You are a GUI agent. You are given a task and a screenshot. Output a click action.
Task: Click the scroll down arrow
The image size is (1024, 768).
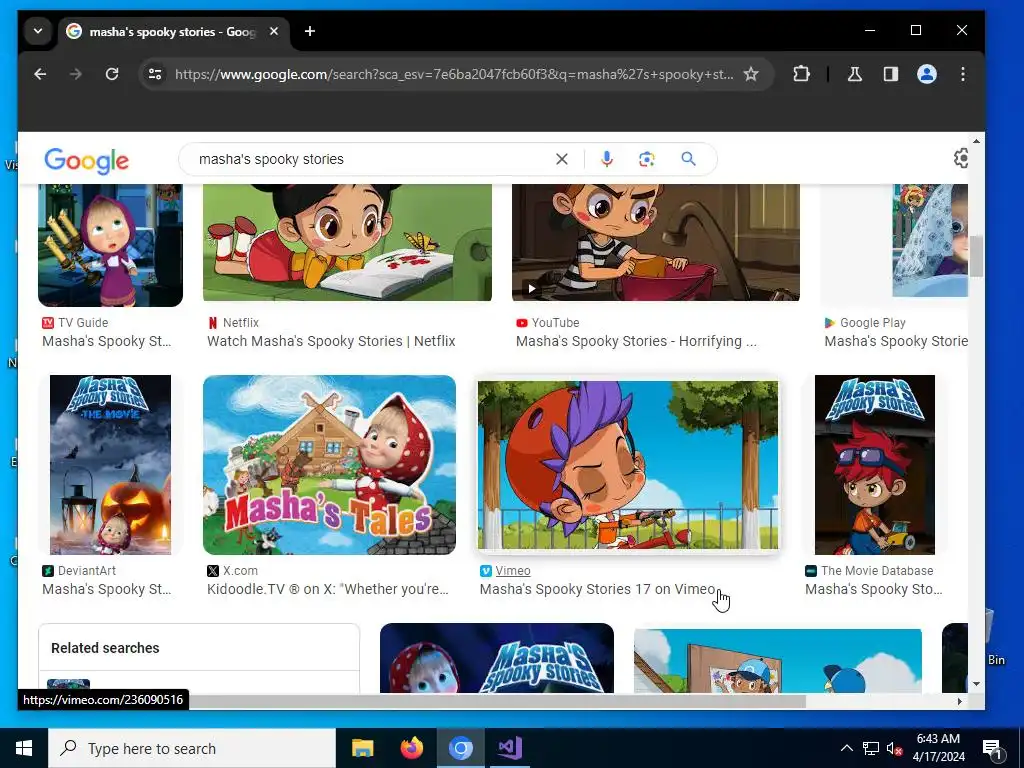[976, 684]
